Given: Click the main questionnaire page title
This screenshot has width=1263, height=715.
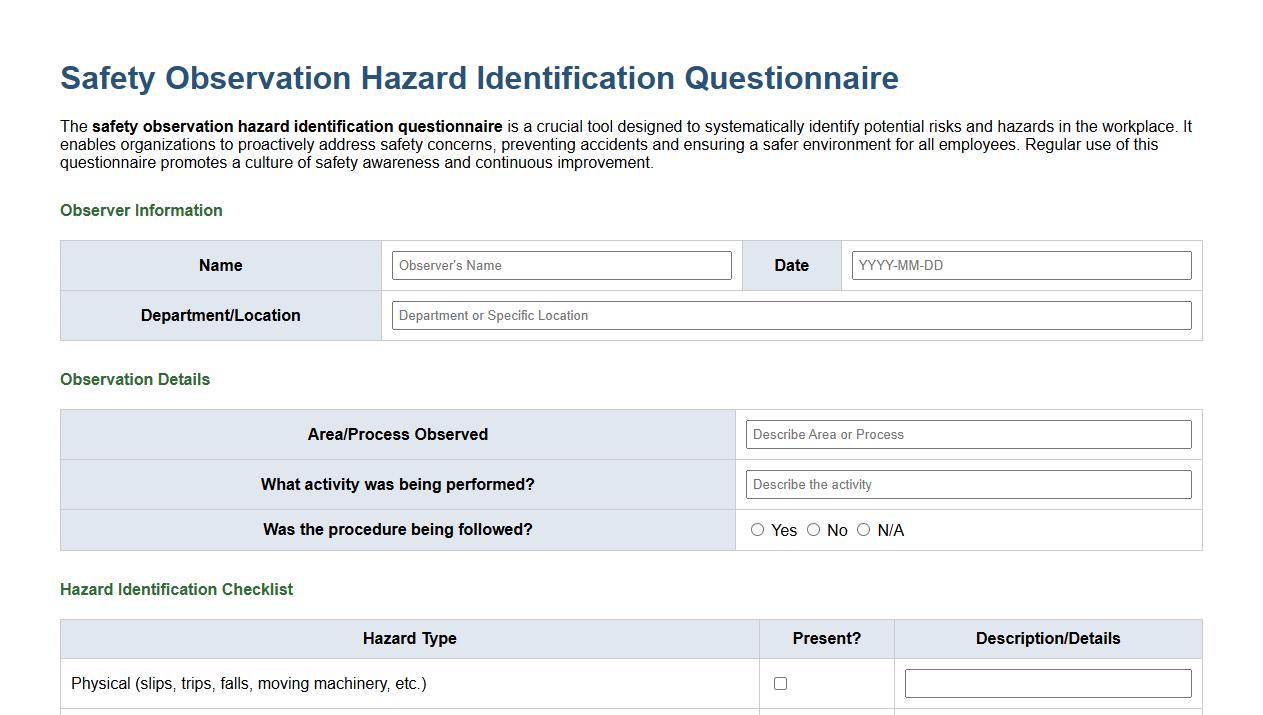Looking at the screenshot, I should pyautogui.click(x=480, y=77).
